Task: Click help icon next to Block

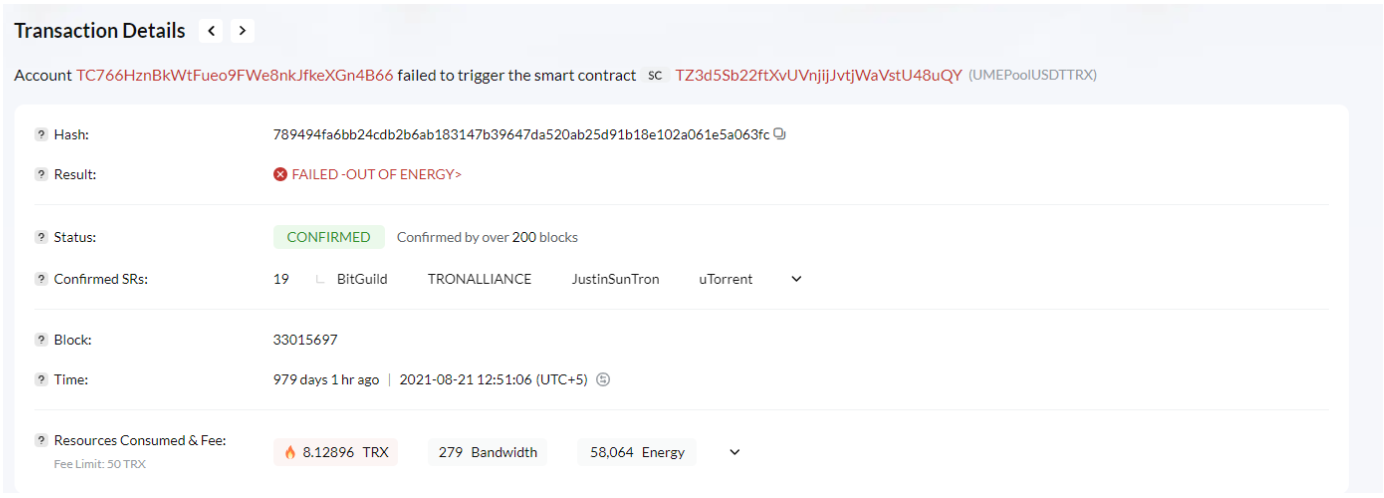Action: click(x=41, y=340)
